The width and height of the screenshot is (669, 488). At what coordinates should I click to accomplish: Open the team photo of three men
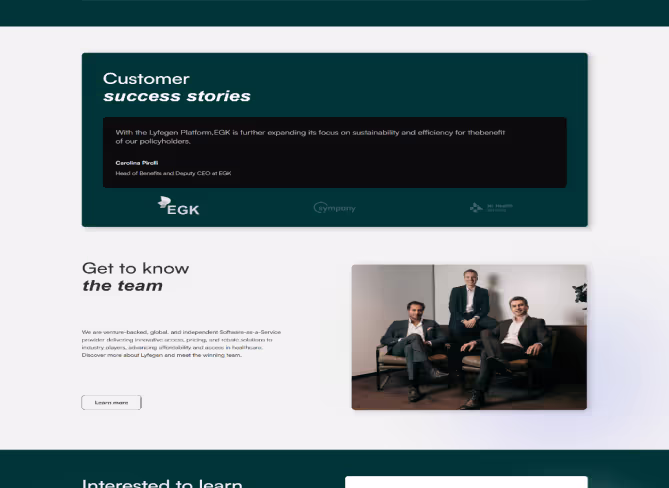469,337
